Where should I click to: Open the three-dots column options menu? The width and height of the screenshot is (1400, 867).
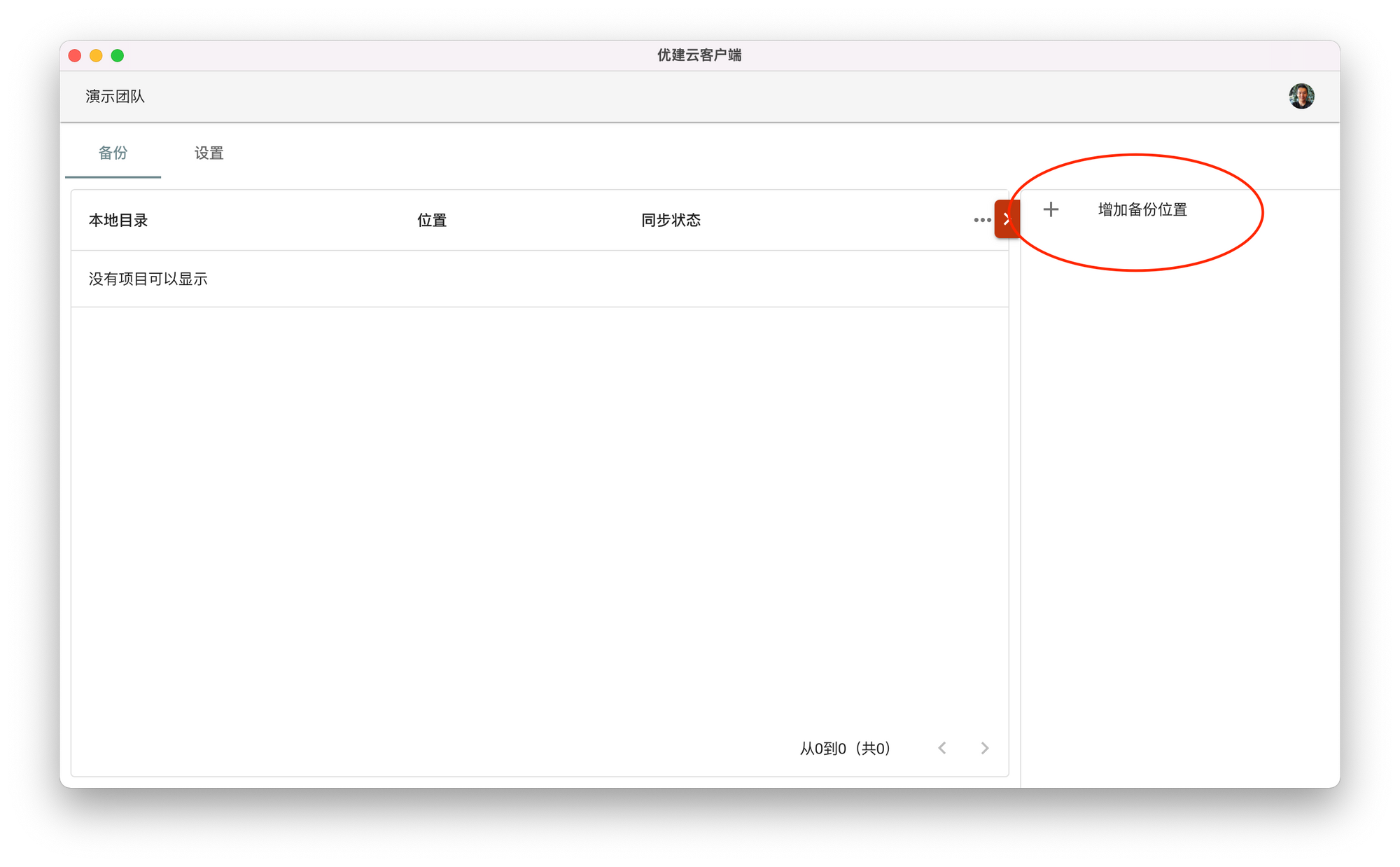pos(982,220)
